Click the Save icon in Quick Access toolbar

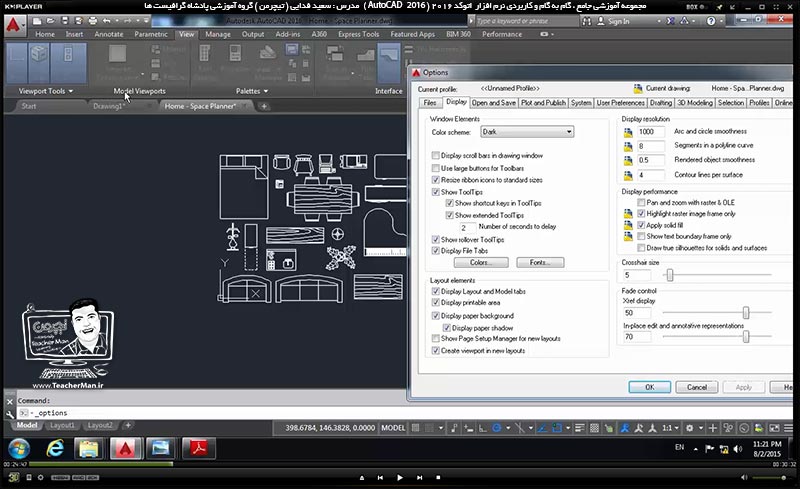point(65,21)
